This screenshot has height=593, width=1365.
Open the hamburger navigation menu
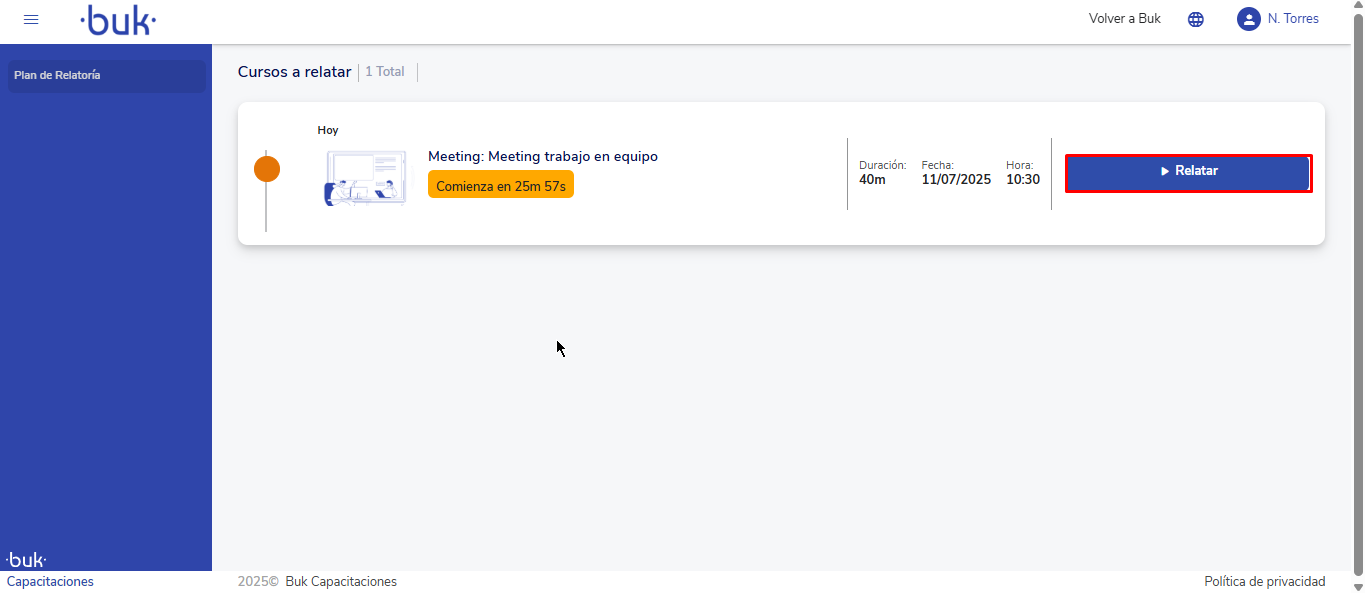pyautogui.click(x=31, y=19)
